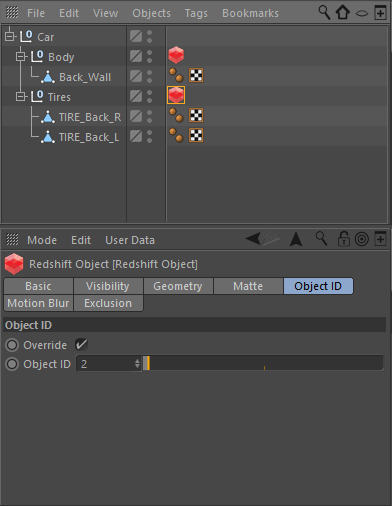Screen dimensions: 392x506
Task: Select the TIRE_Back_R object name
Action: coord(90,117)
